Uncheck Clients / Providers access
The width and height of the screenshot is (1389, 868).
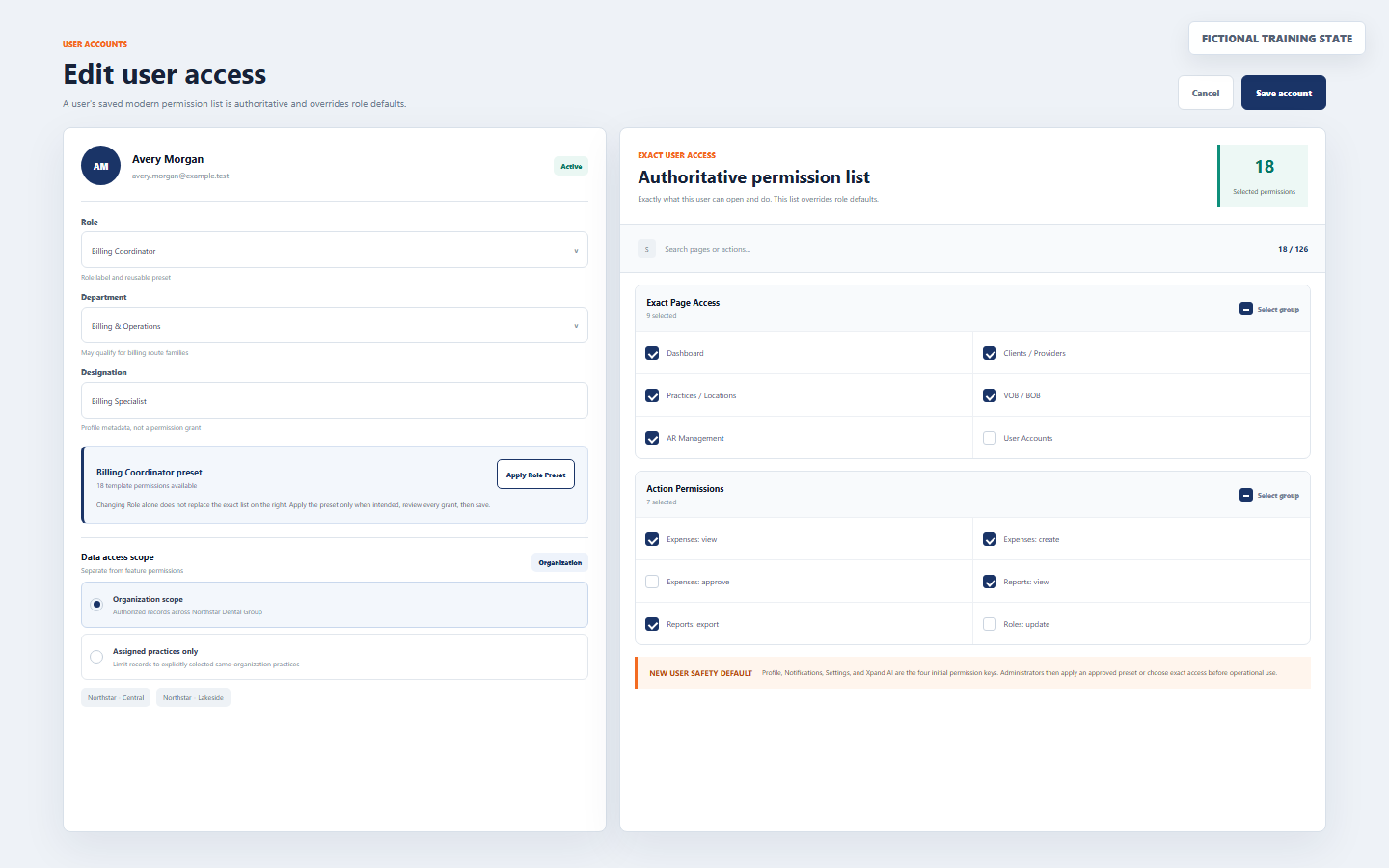point(990,353)
